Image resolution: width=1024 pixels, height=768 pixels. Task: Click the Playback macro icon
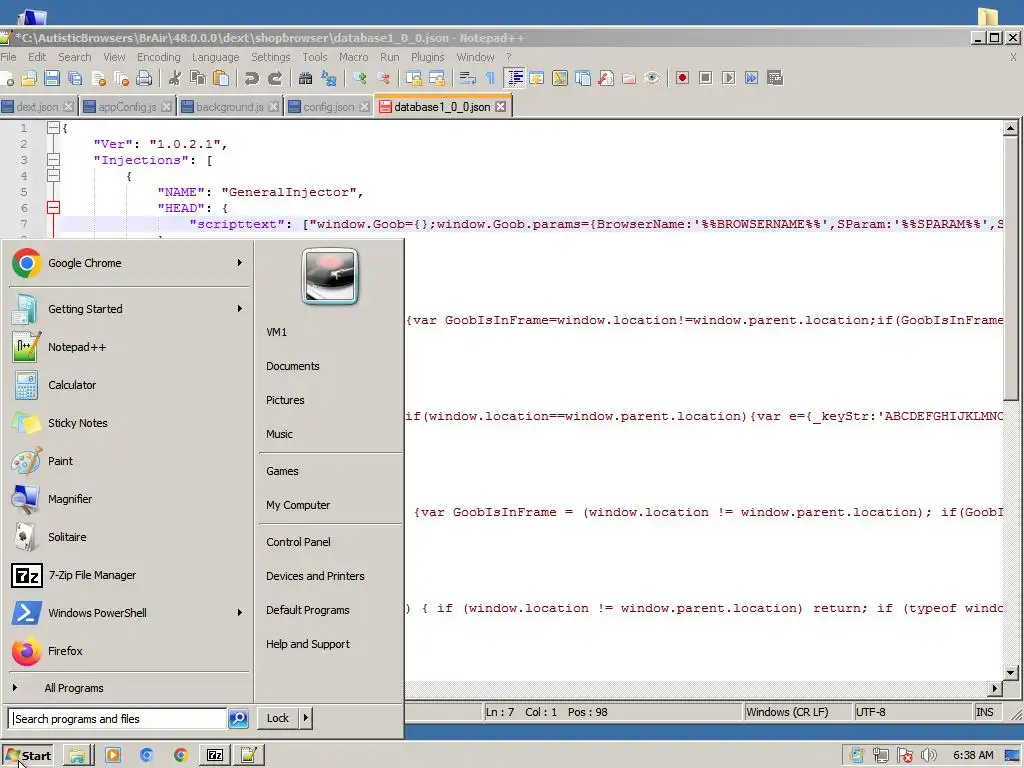tap(729, 78)
